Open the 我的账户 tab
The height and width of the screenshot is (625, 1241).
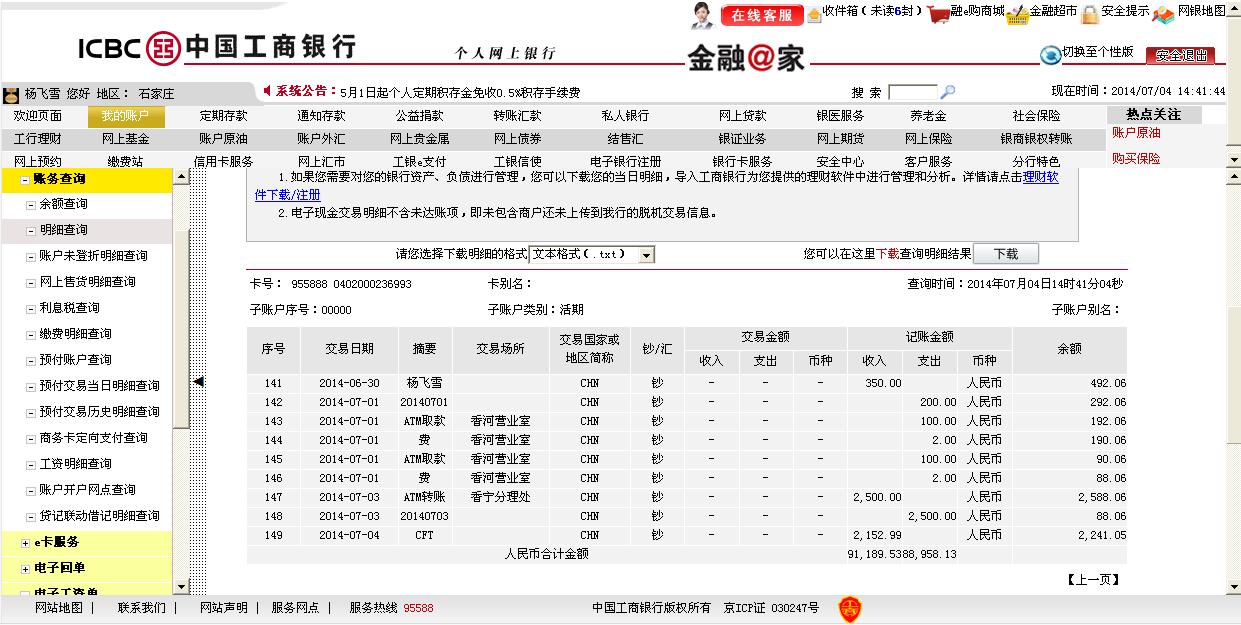point(125,116)
